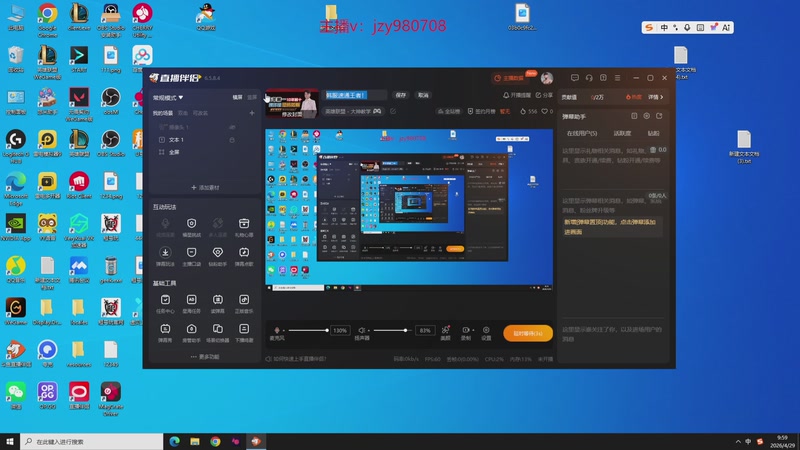The width and height of the screenshot is (800, 450).
Task: Open the 正版音乐 music tool
Action: pyautogui.click(x=244, y=303)
